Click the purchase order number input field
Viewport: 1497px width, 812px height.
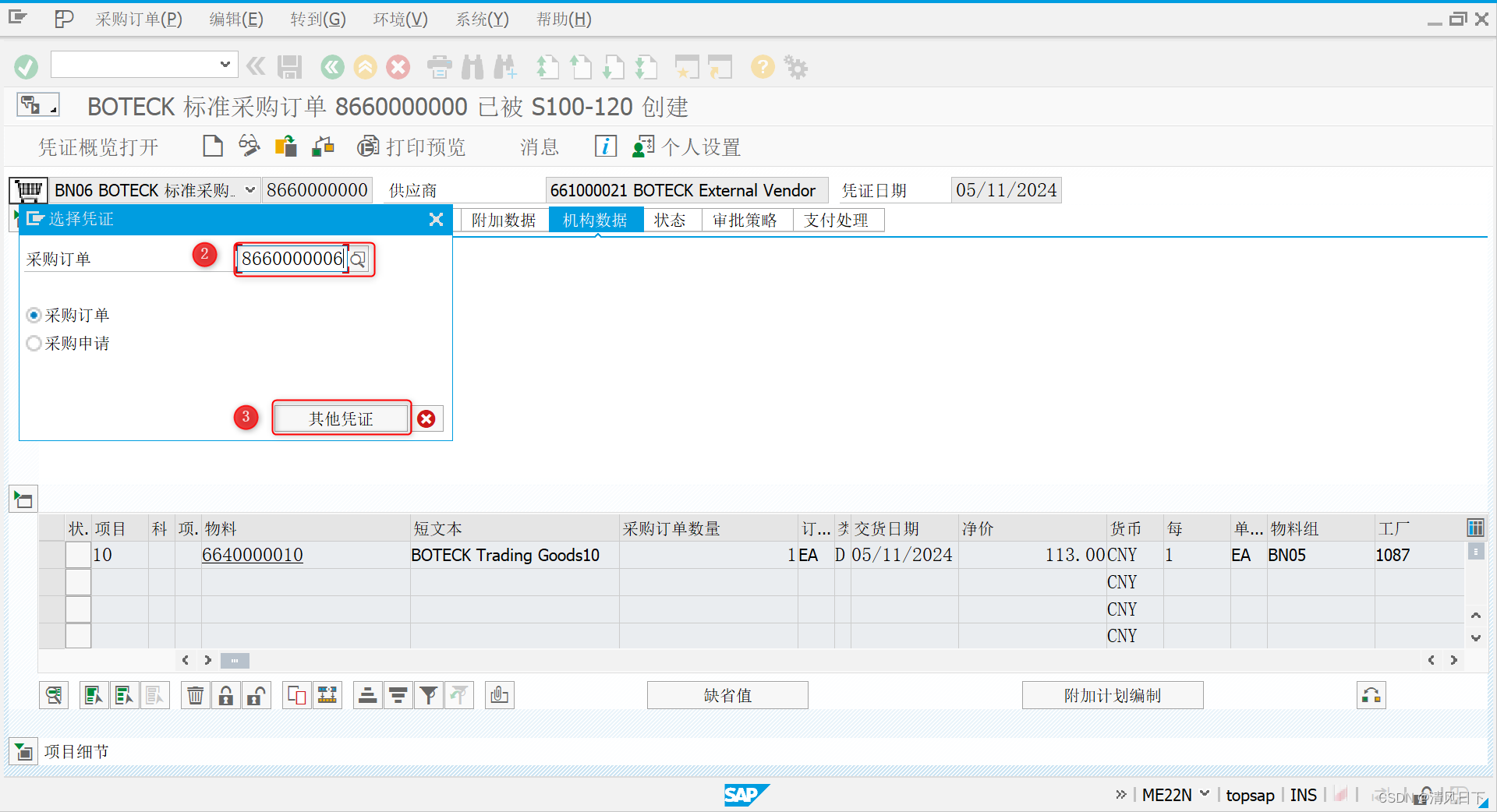tap(290, 259)
